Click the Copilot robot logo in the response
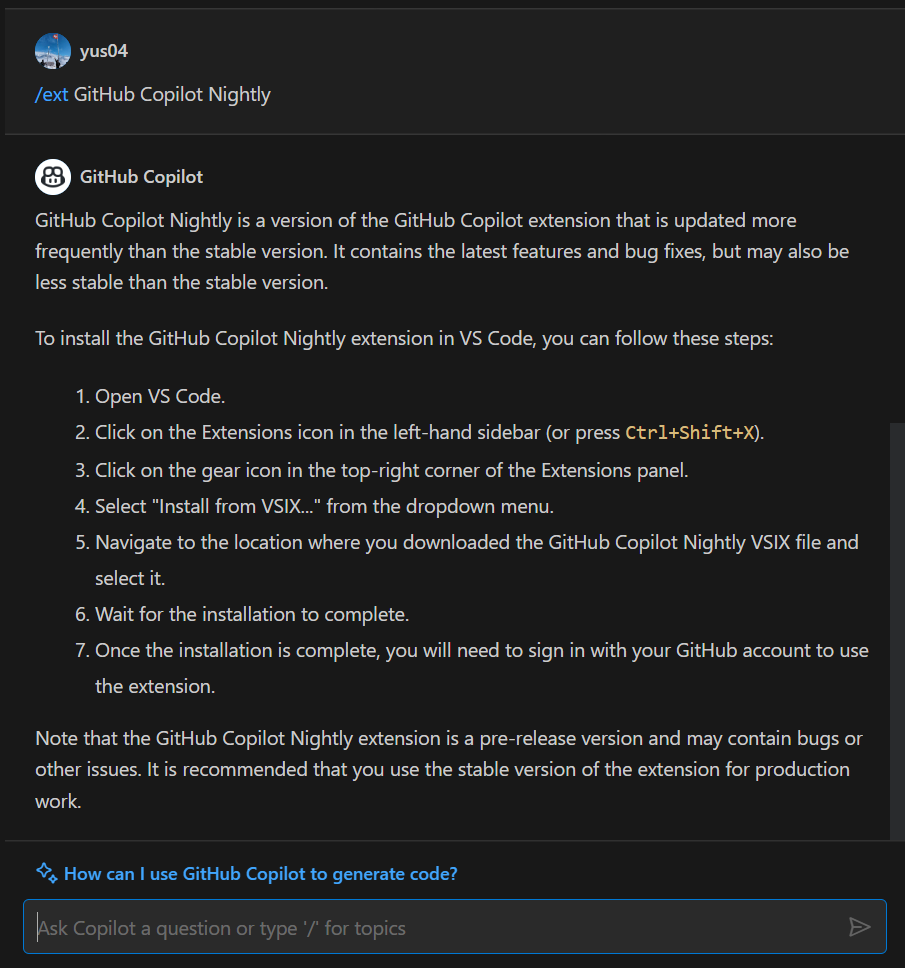 [x=52, y=176]
